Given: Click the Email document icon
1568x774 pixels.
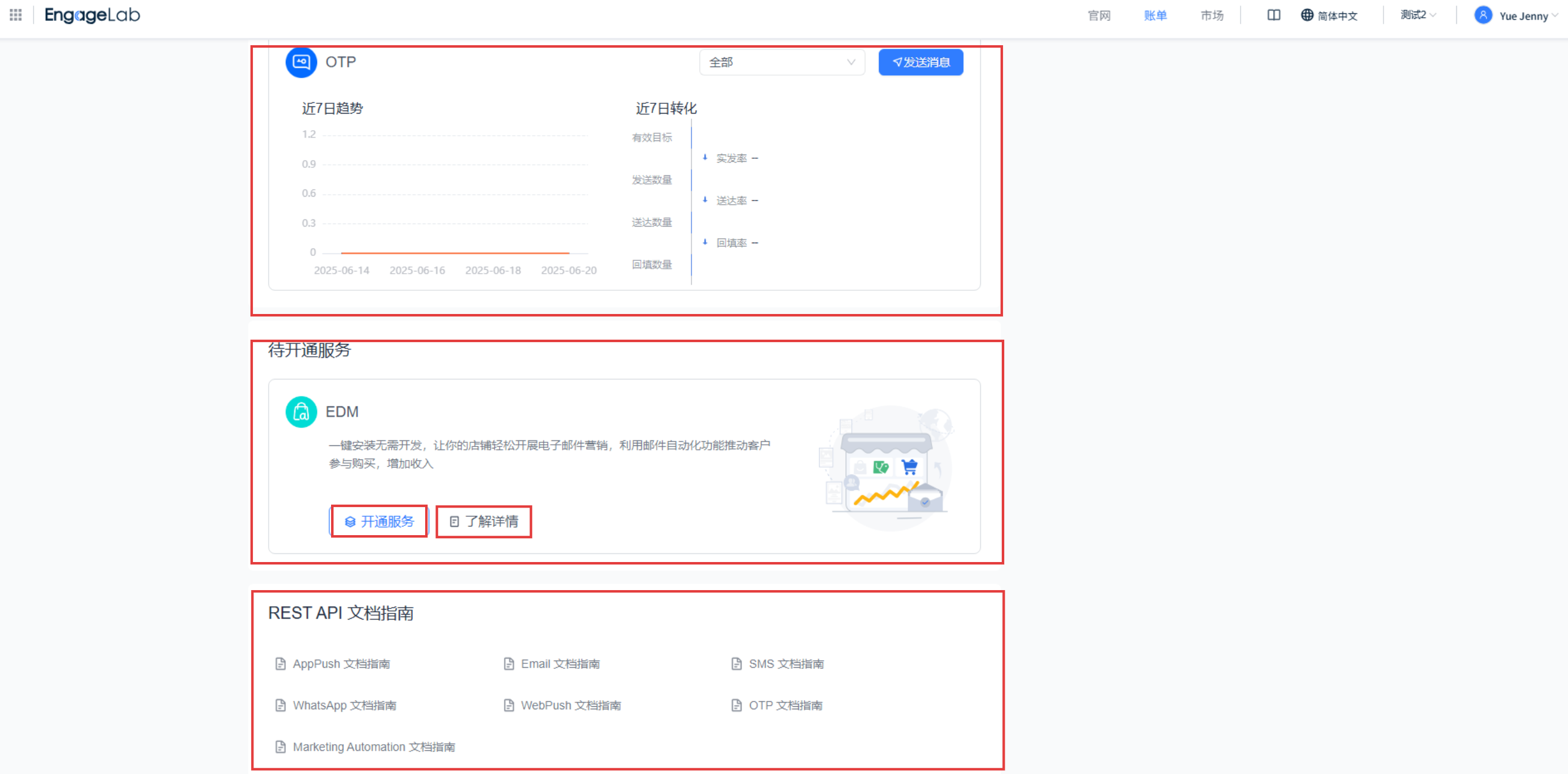Looking at the screenshot, I should point(509,664).
